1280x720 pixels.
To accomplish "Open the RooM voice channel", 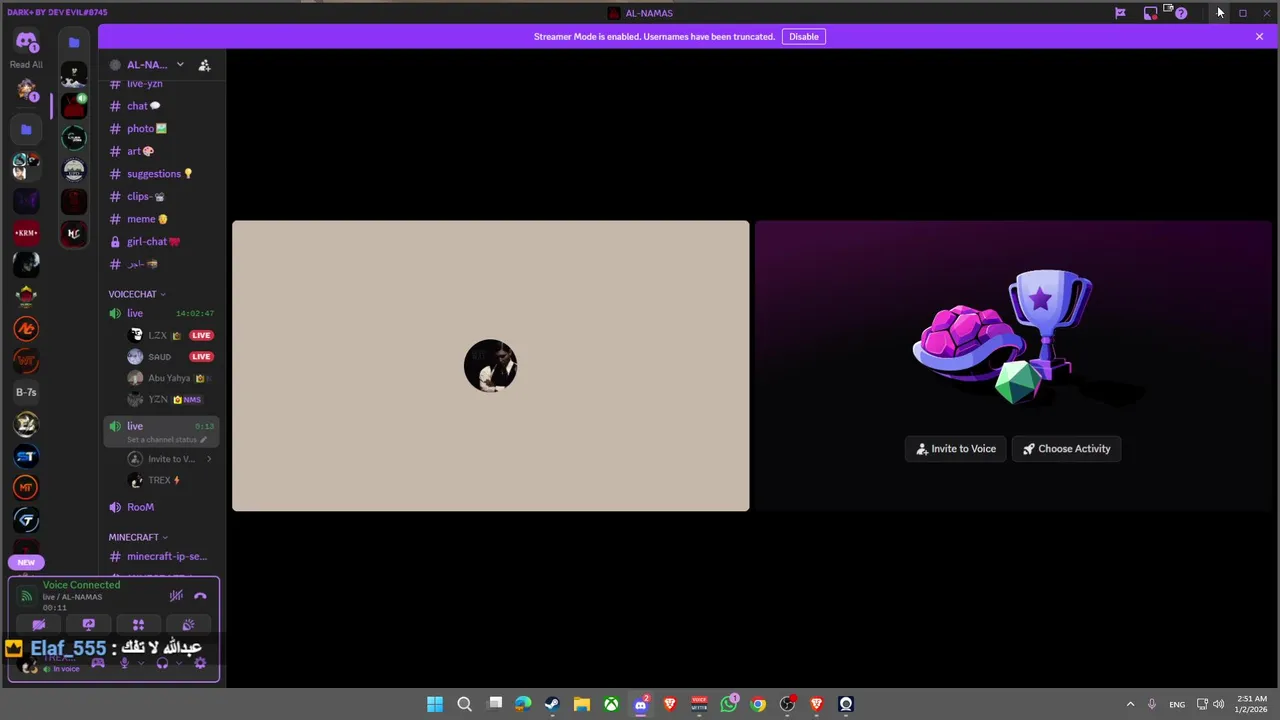I will pyautogui.click(x=161, y=507).
